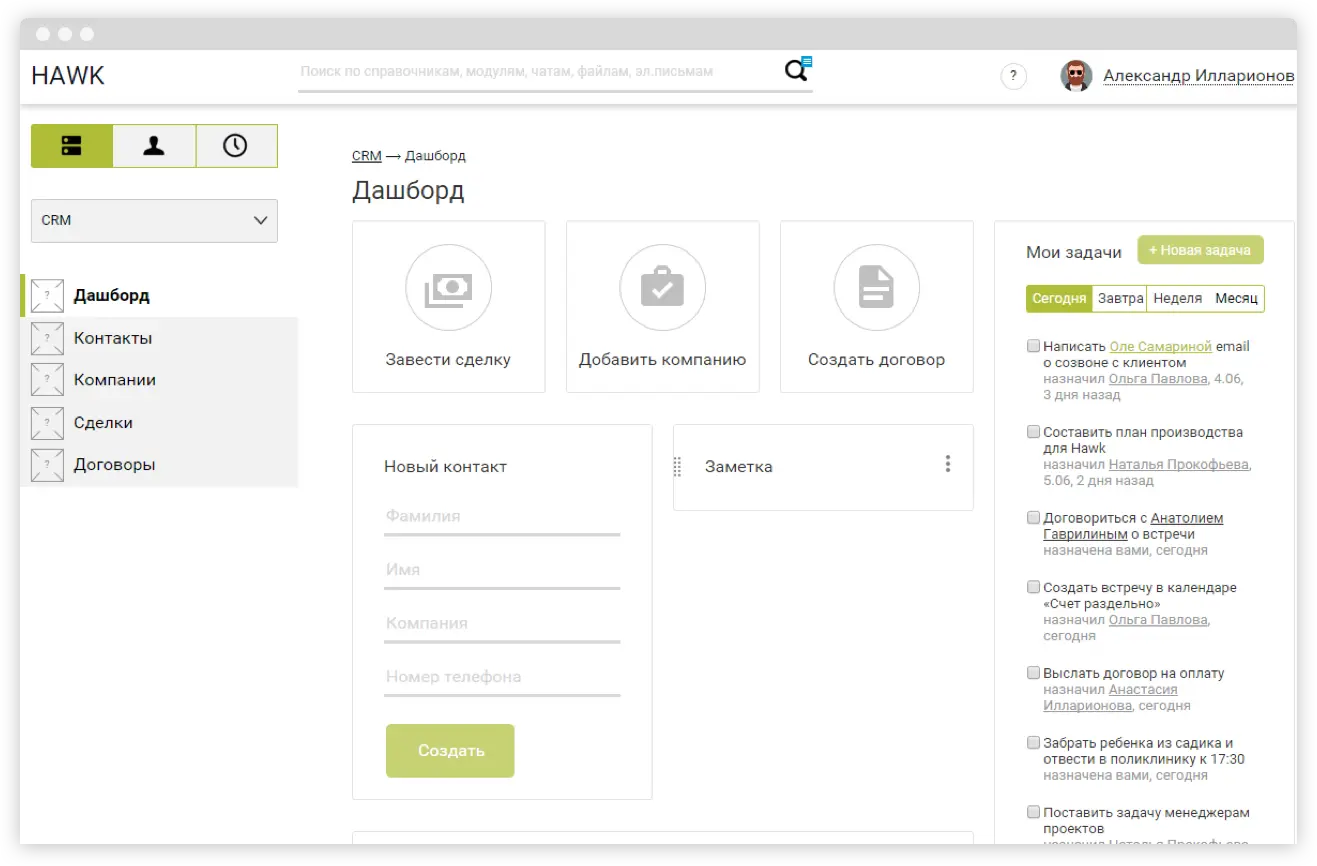
Task: Click Ольга Павлова link under email task
Action: pyautogui.click(x=1158, y=379)
